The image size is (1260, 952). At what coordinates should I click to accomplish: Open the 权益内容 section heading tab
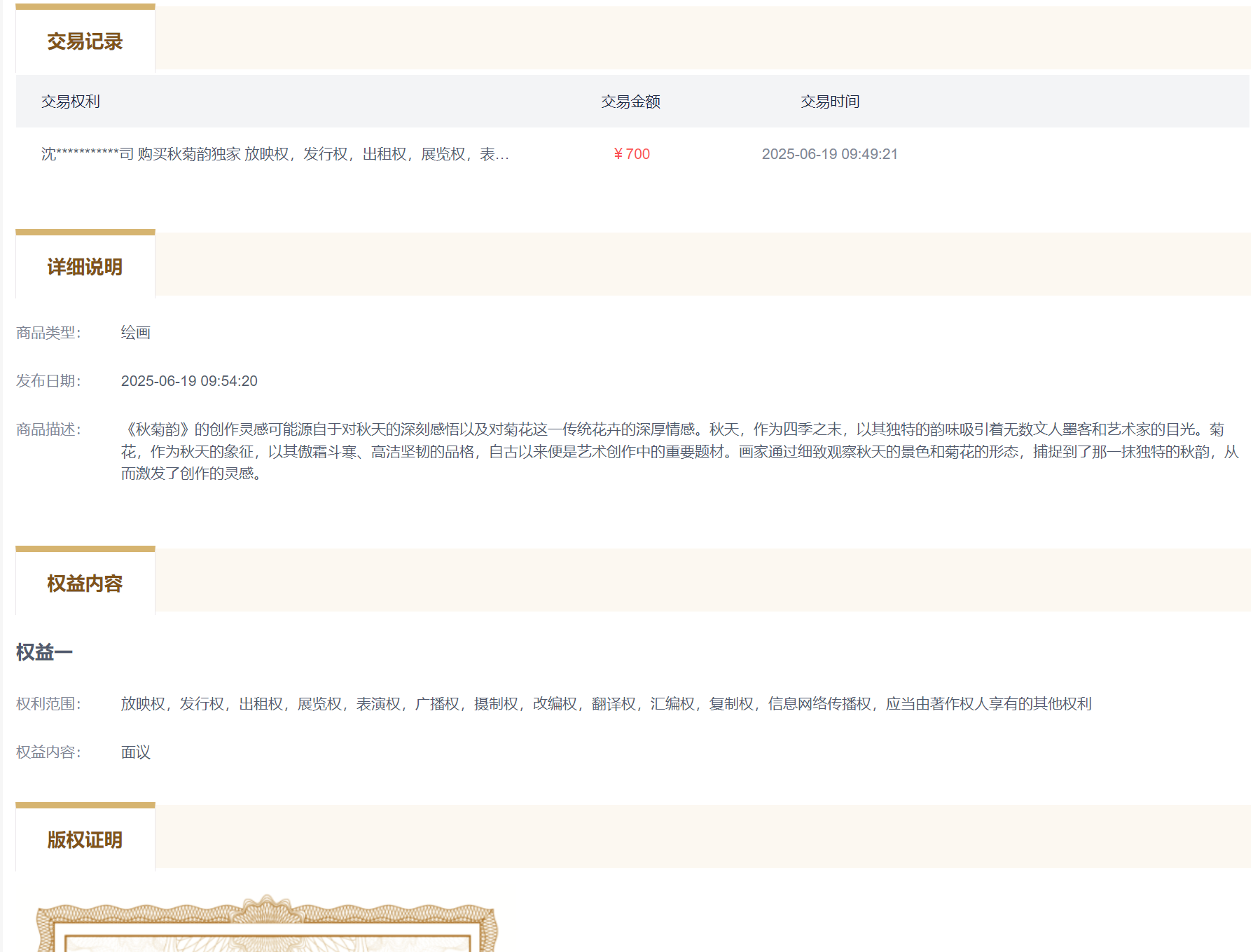point(85,584)
